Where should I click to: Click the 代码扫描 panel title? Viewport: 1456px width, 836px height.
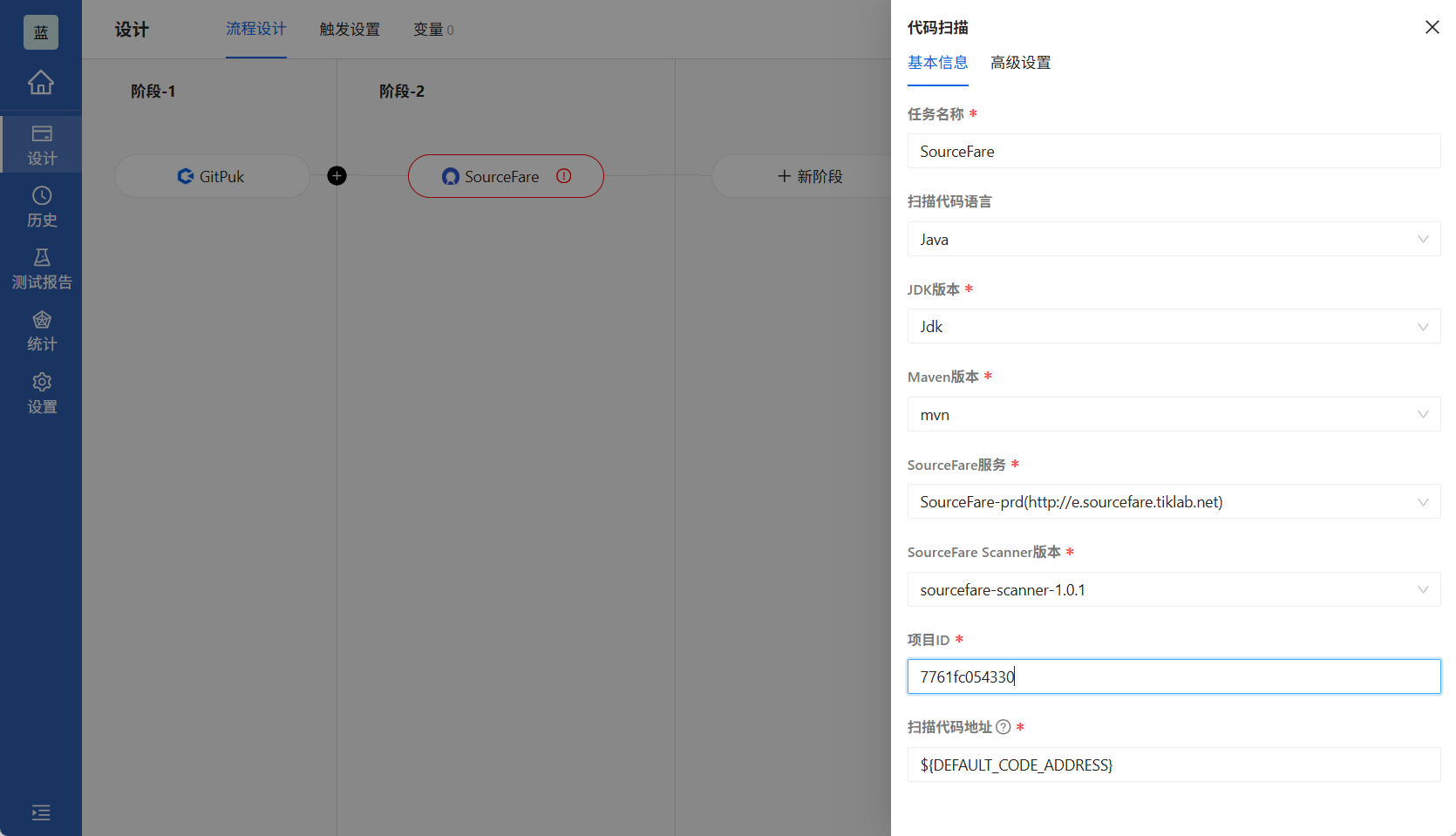click(938, 28)
